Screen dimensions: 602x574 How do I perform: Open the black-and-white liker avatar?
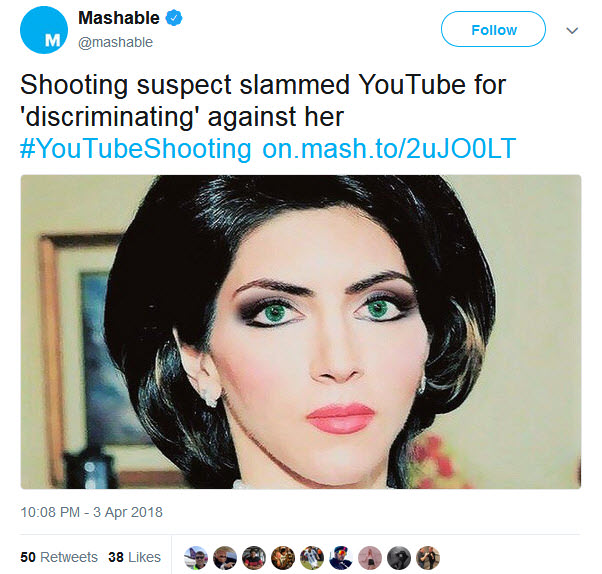pyautogui.click(x=399, y=558)
